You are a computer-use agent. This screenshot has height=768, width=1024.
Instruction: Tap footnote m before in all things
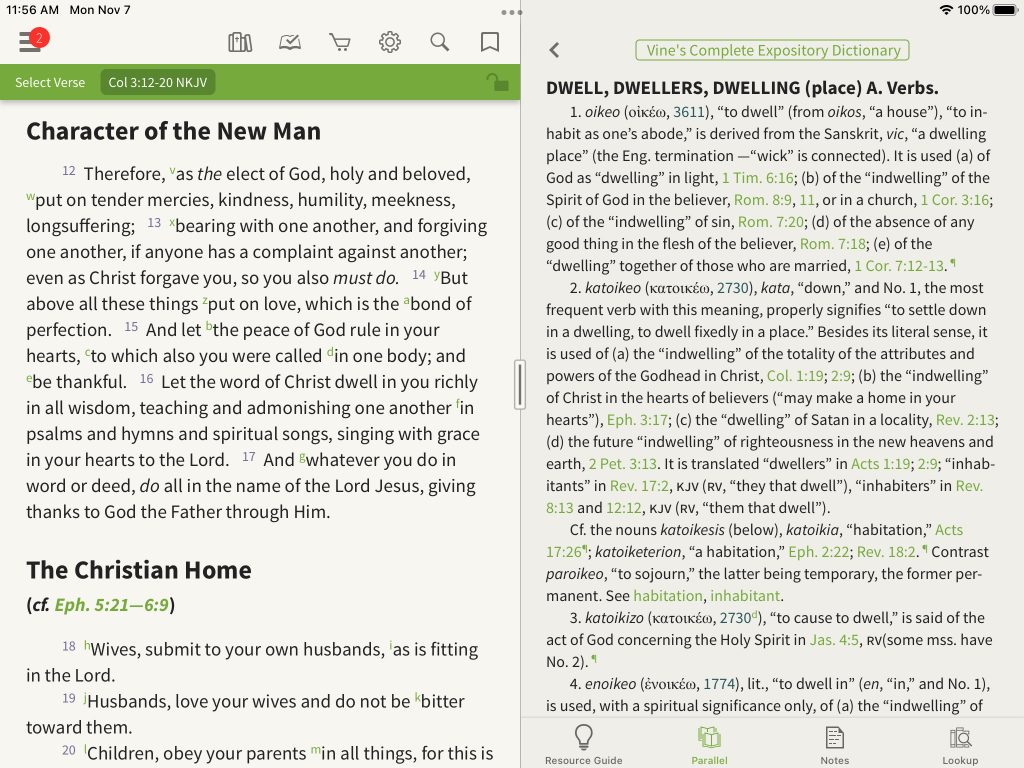[315, 750]
